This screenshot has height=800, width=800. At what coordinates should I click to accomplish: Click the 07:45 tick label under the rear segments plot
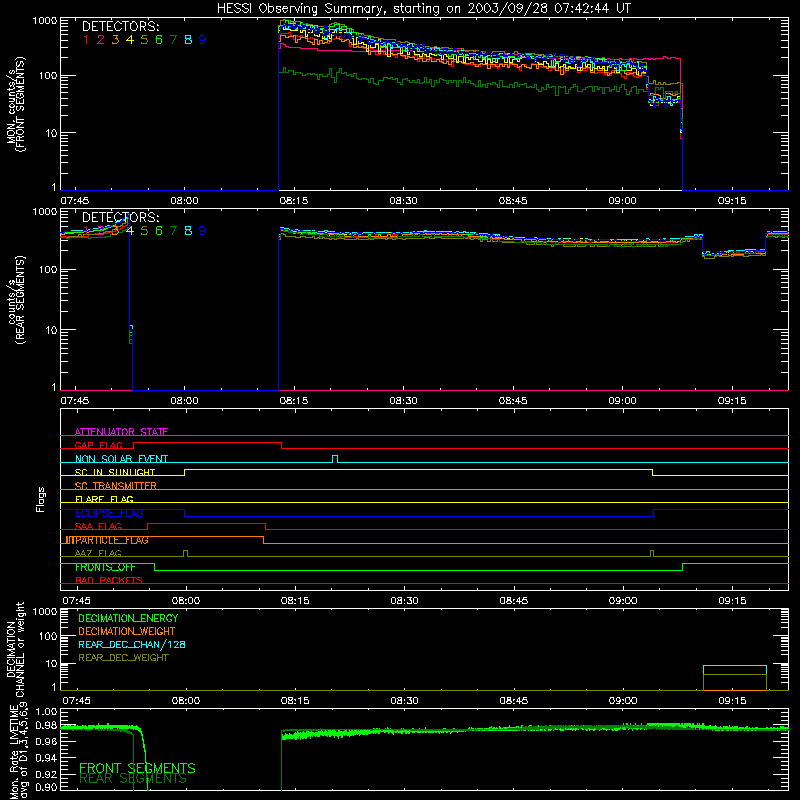point(75,401)
